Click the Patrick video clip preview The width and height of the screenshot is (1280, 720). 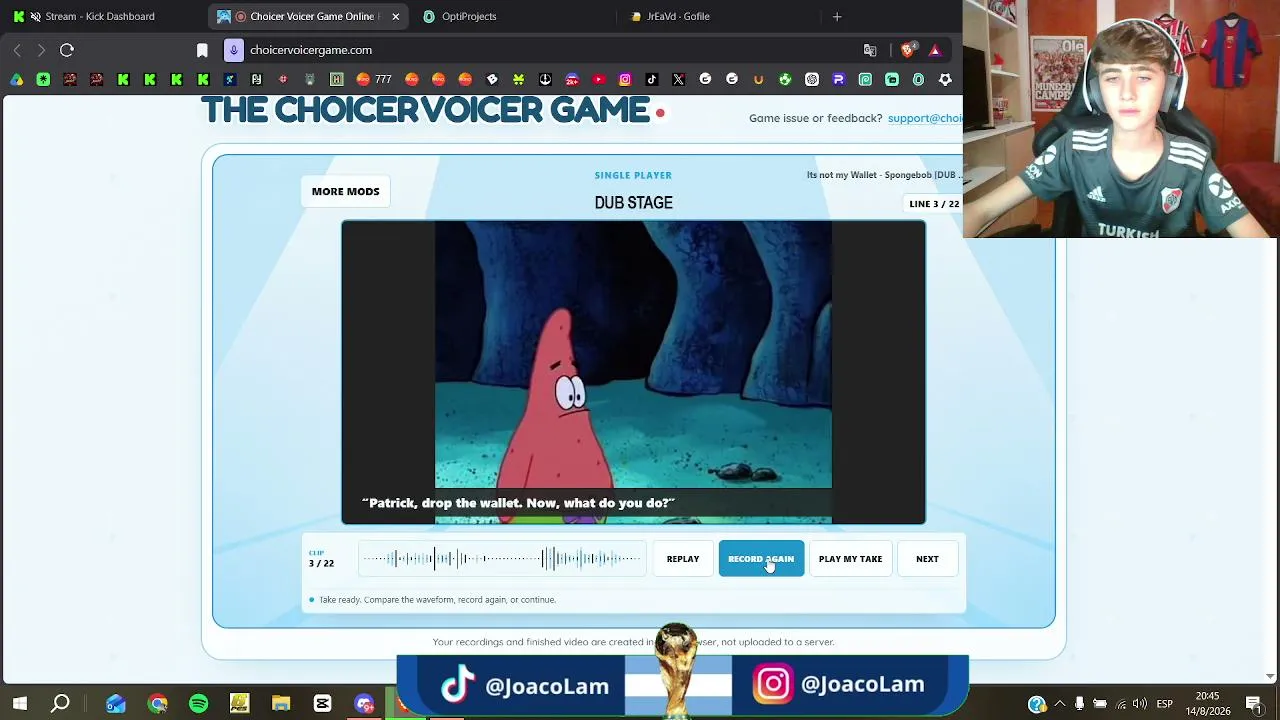[x=633, y=372]
